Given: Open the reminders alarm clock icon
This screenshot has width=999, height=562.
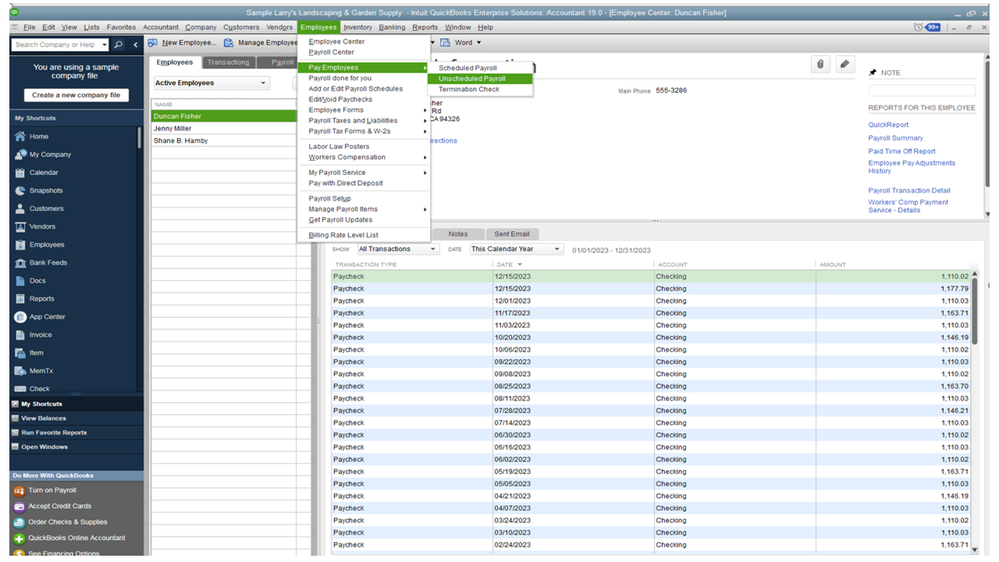Looking at the screenshot, I should (x=919, y=27).
